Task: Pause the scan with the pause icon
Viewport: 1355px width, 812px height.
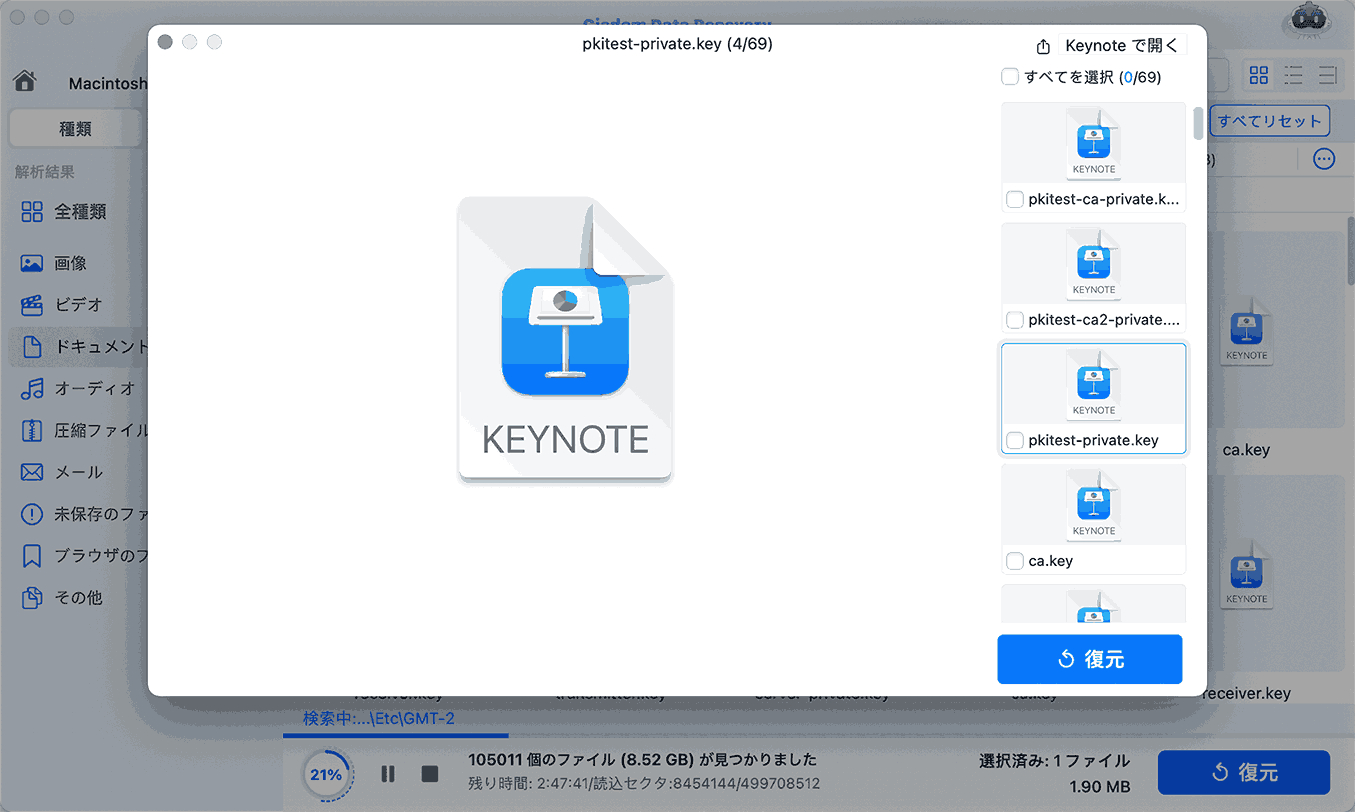Action: 388,773
